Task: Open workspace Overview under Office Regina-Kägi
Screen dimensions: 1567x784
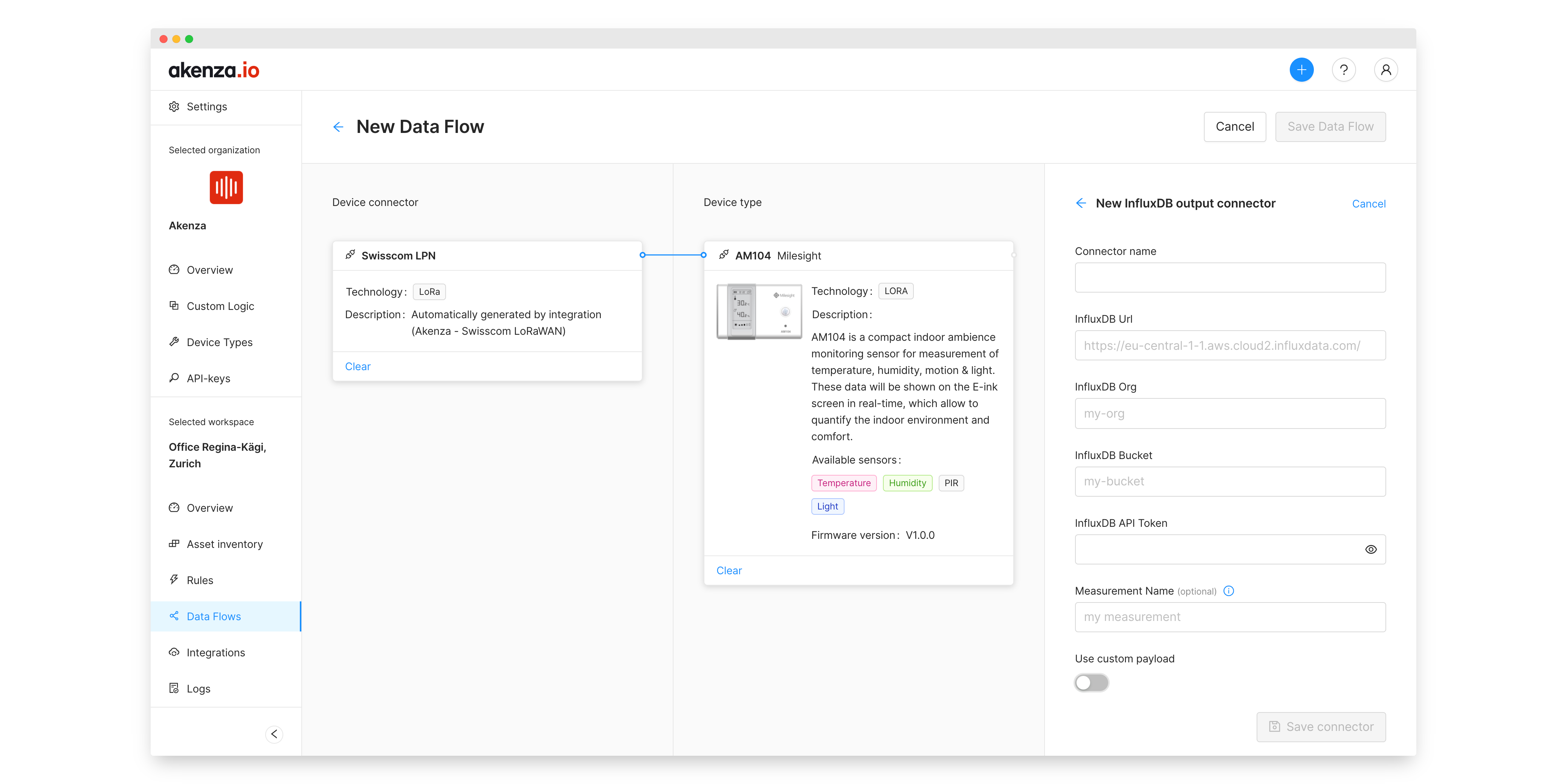Action: [226, 508]
